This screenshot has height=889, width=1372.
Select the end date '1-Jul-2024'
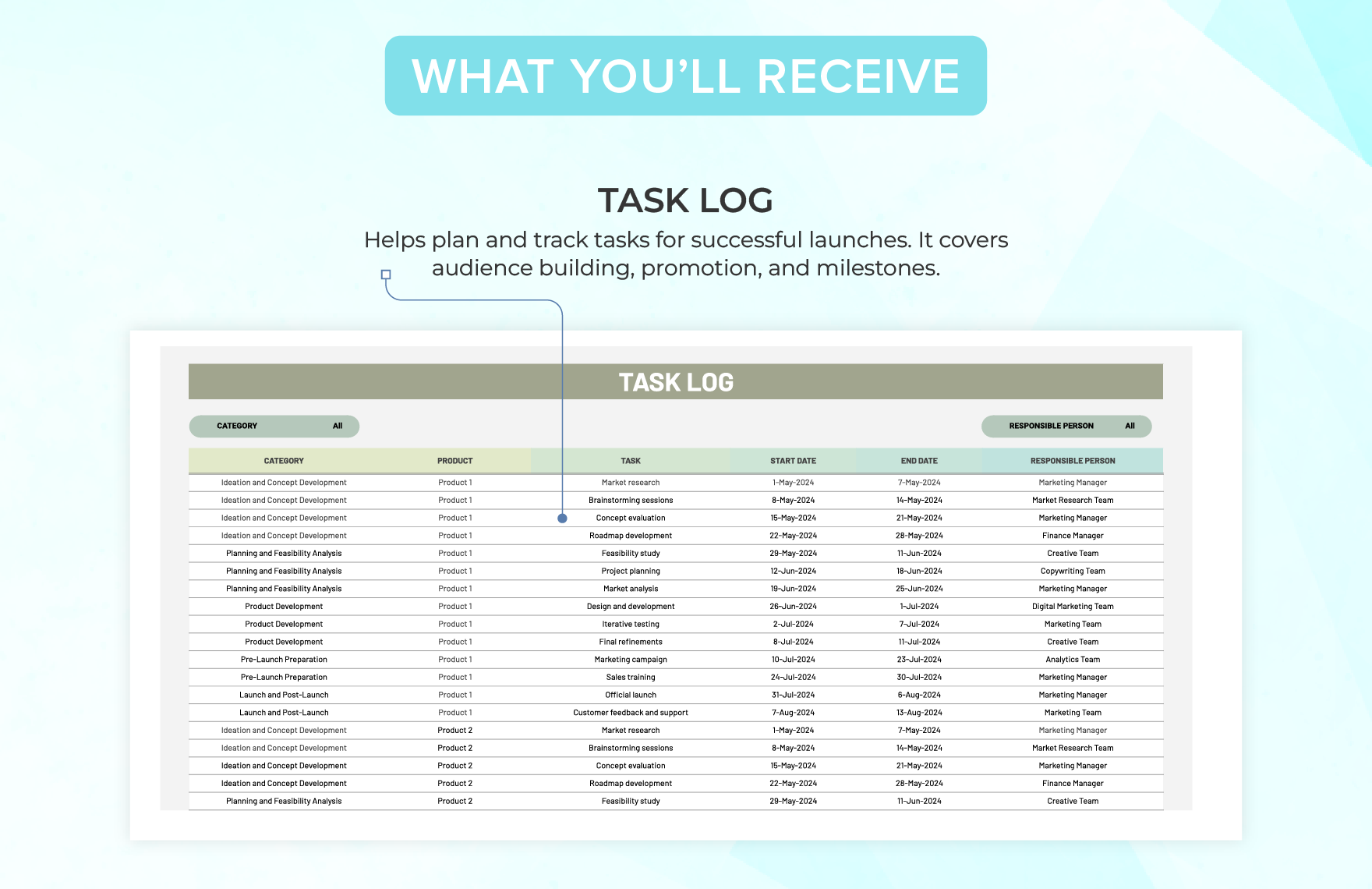(x=919, y=607)
